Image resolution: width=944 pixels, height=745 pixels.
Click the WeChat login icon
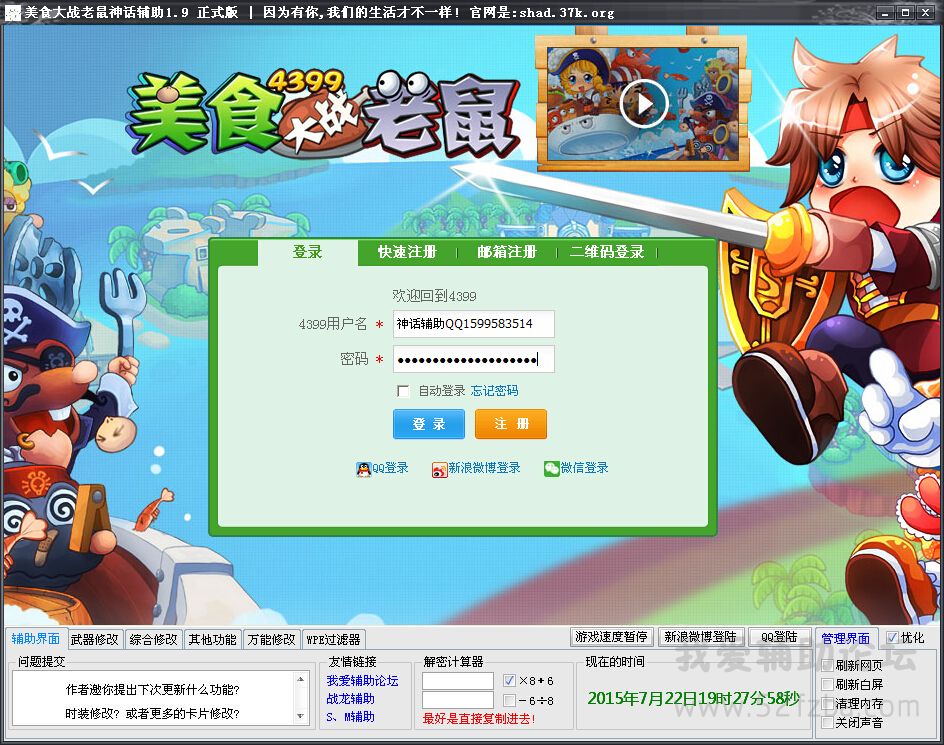pyautogui.click(x=551, y=469)
